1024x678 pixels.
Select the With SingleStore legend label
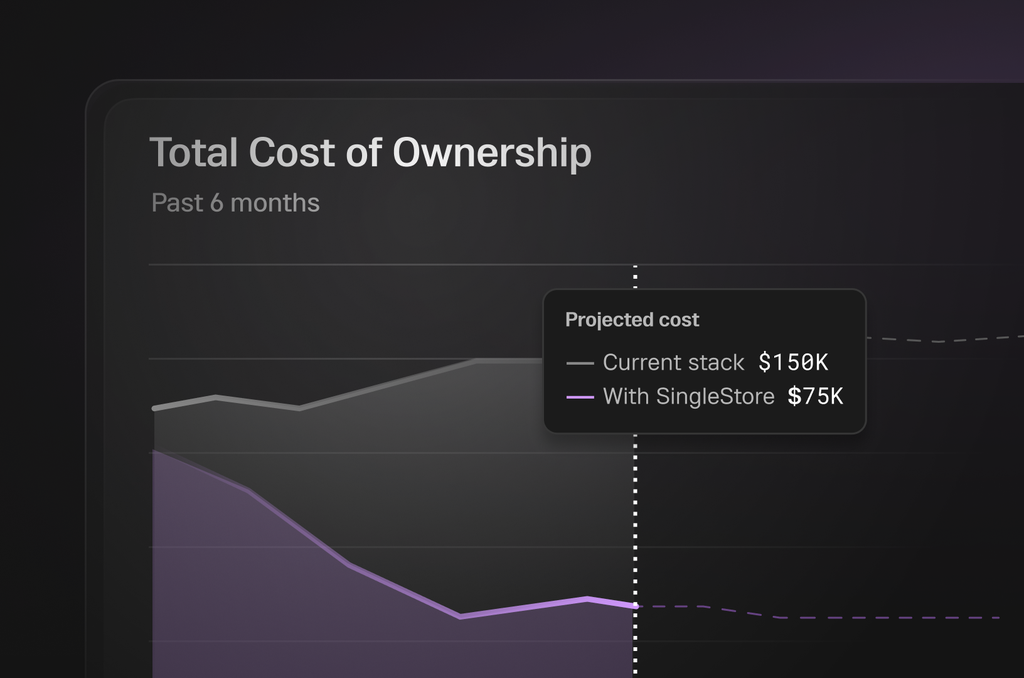(688, 397)
